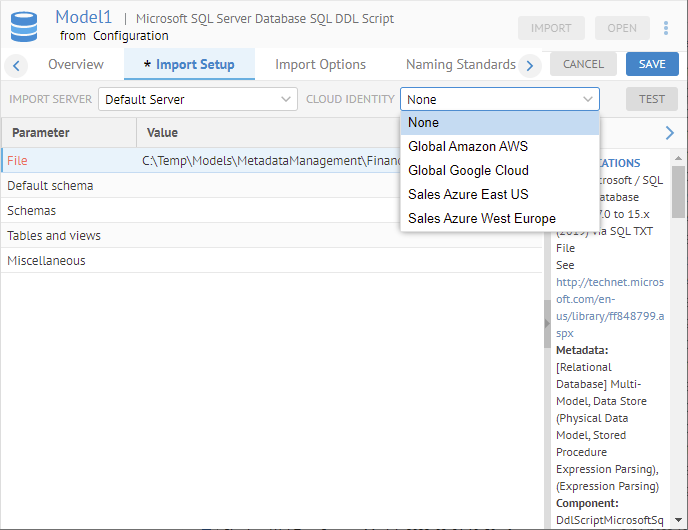Screen dimensions: 688x530
Task: Select Global Amazon AWS from the list
Action: 467,146
